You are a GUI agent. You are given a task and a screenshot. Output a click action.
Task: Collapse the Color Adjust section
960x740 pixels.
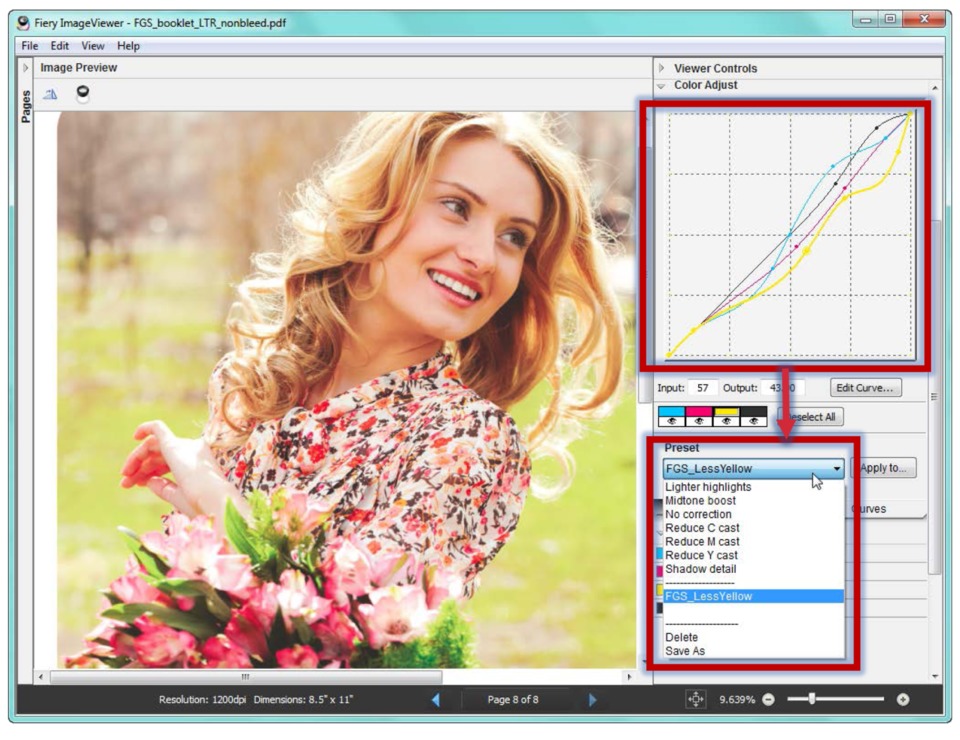[x=663, y=85]
